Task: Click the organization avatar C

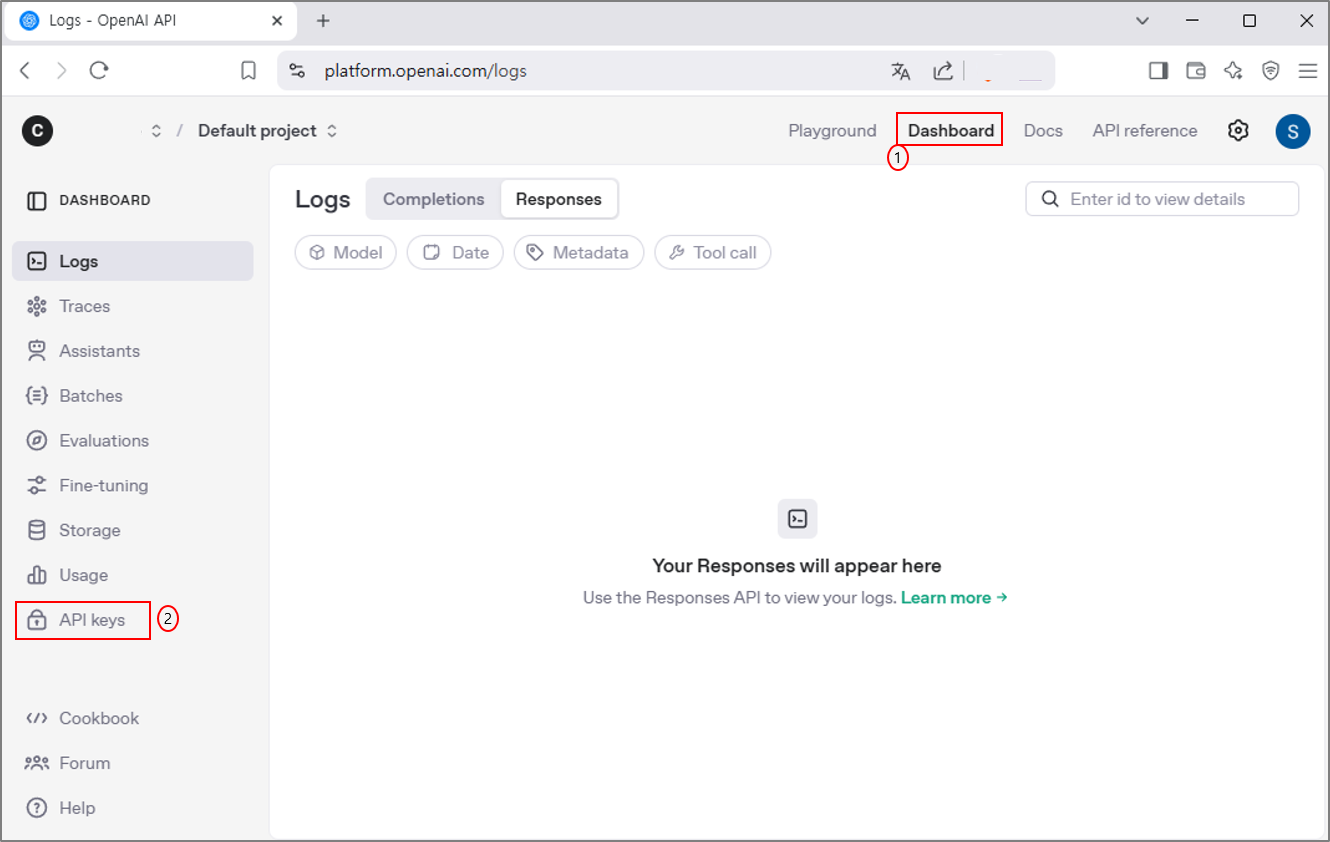Action: 37,131
